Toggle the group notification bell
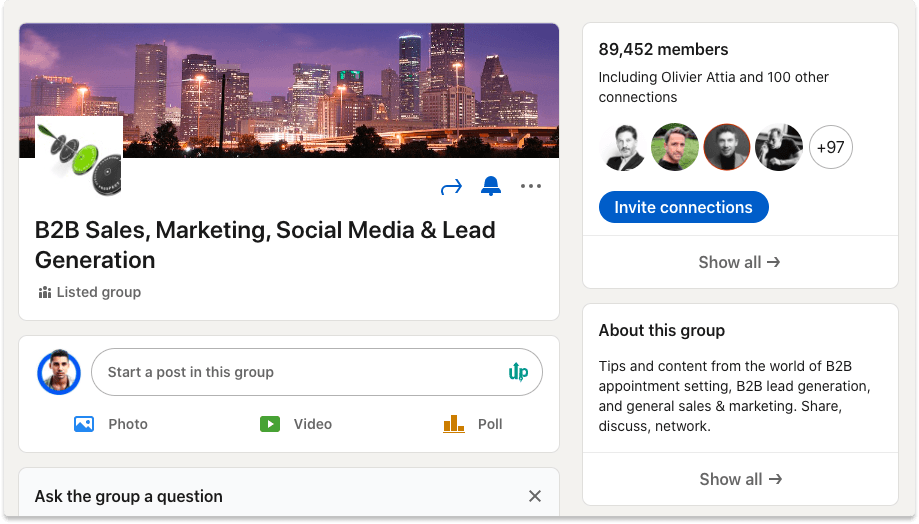This screenshot has width=919, height=524. click(x=491, y=186)
